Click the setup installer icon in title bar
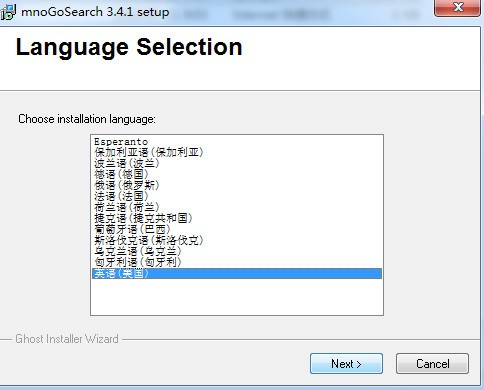This screenshot has width=484, height=390. (x=8, y=12)
